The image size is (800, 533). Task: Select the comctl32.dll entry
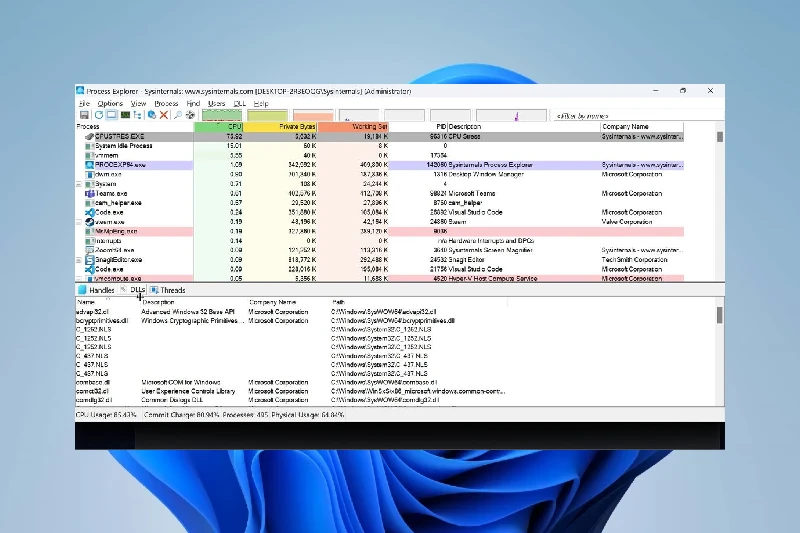click(291, 391)
